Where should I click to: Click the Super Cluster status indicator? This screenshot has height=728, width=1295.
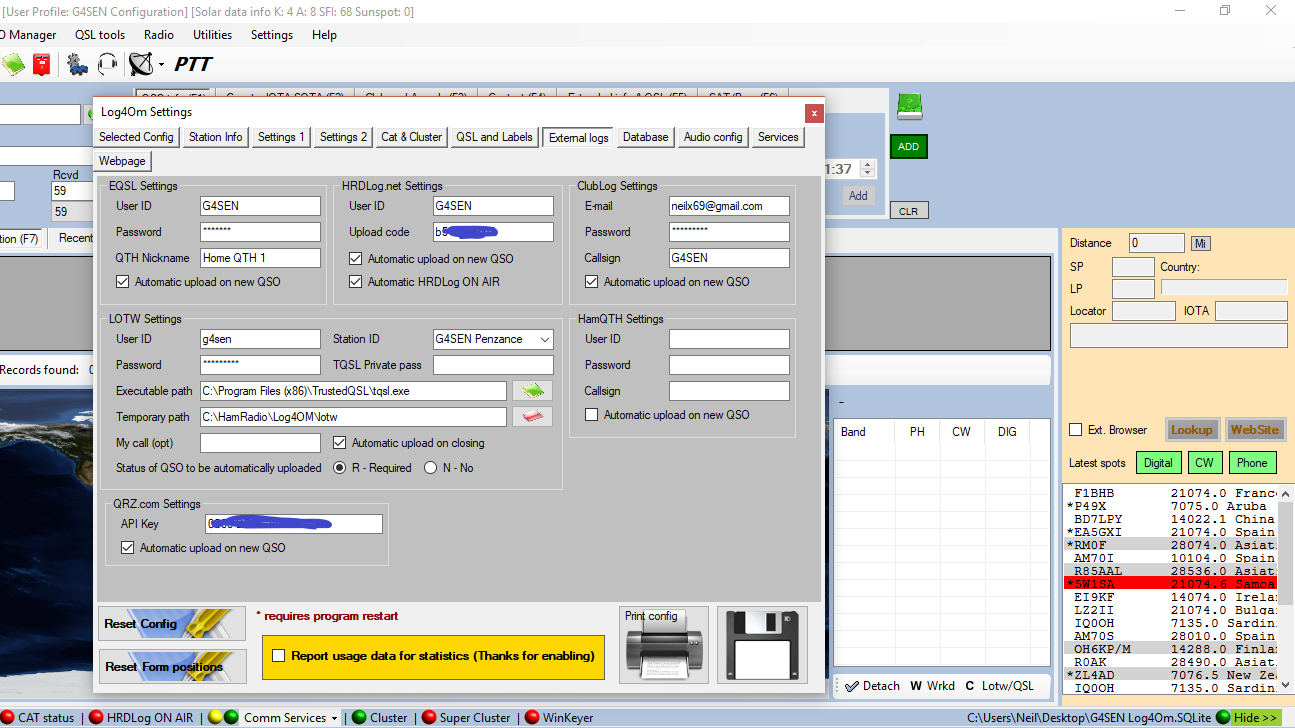[465, 718]
